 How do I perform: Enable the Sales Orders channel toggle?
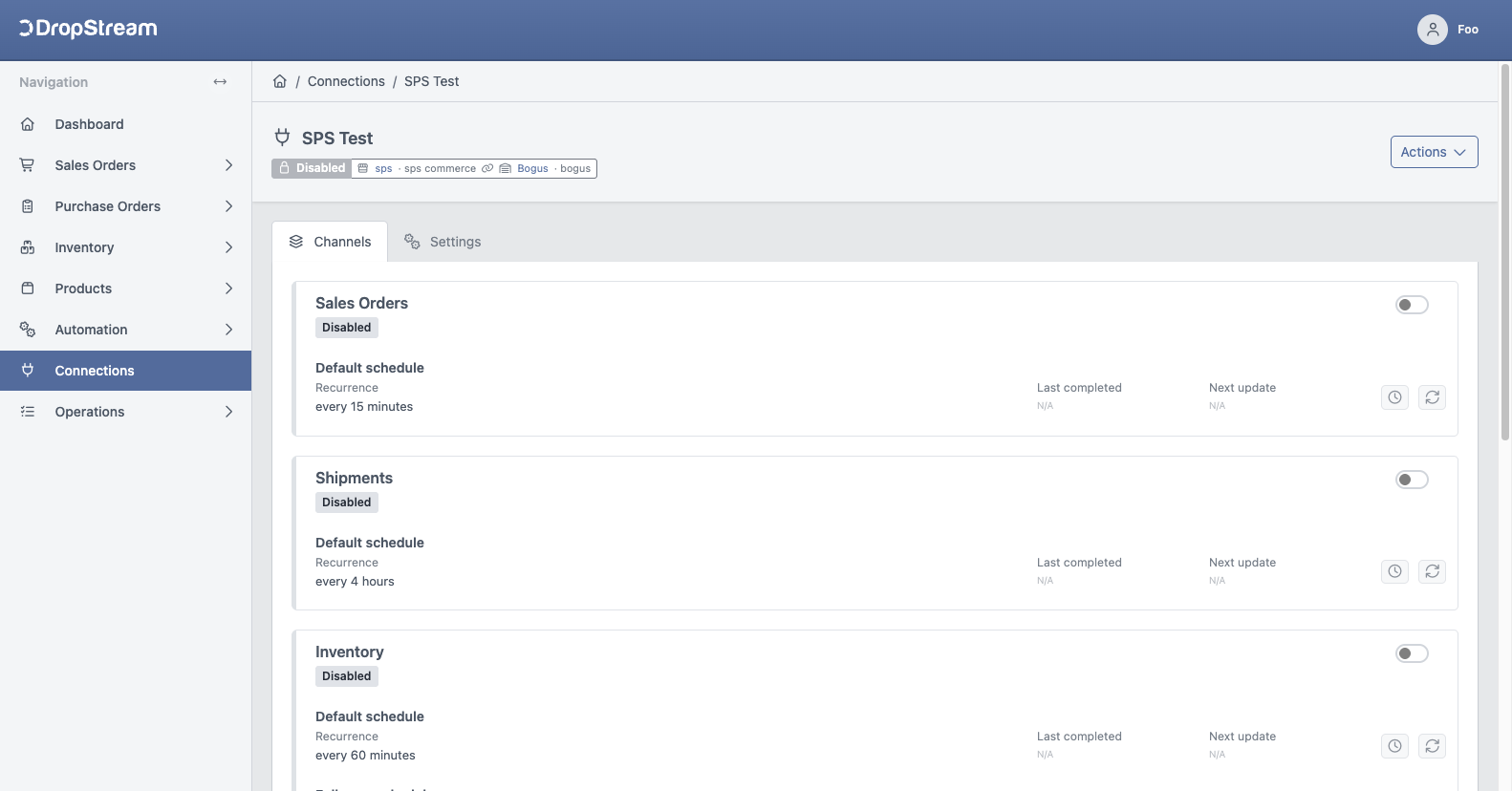[x=1412, y=305]
